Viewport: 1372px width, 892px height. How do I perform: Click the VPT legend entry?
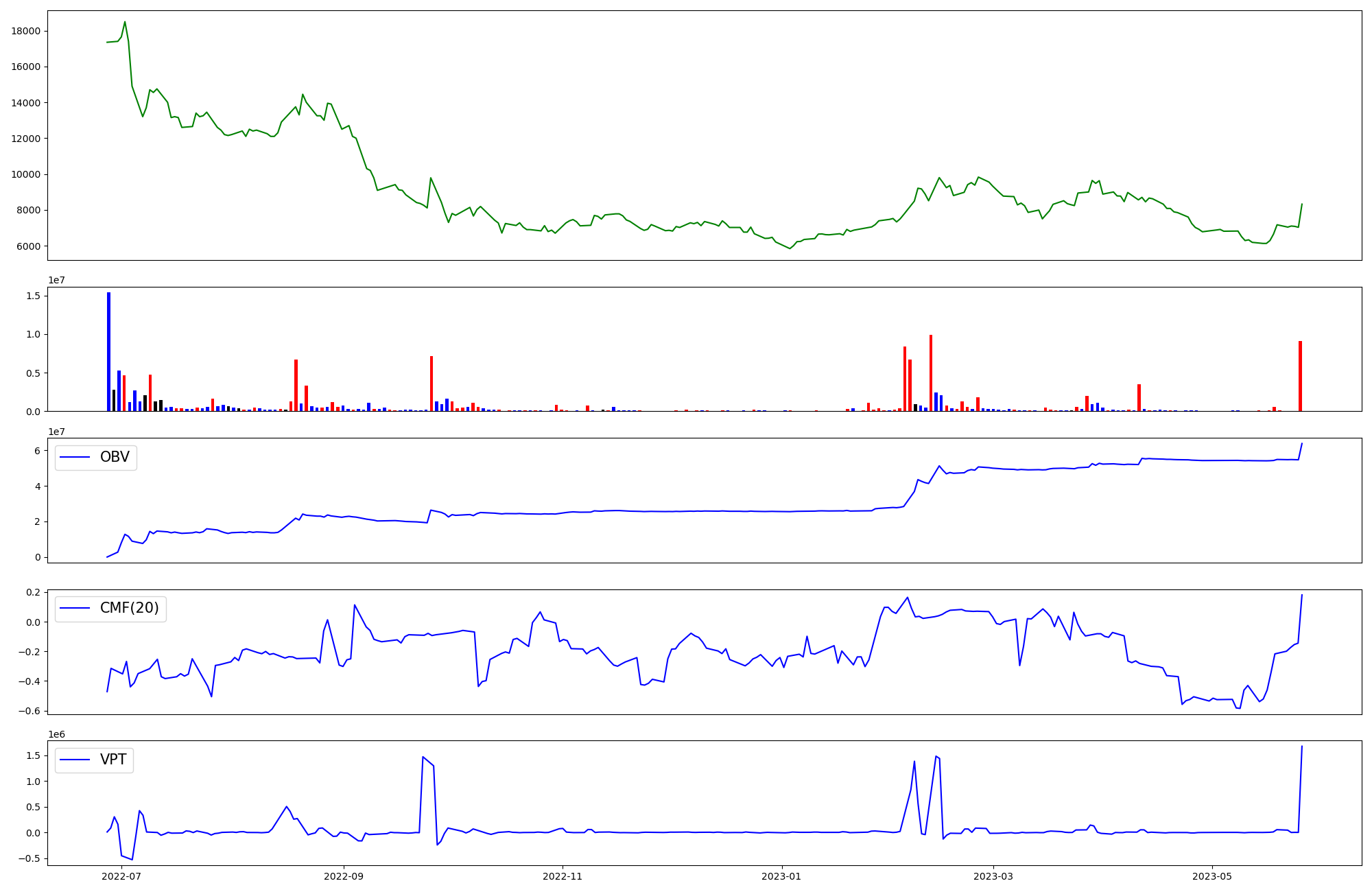pyautogui.click(x=113, y=760)
